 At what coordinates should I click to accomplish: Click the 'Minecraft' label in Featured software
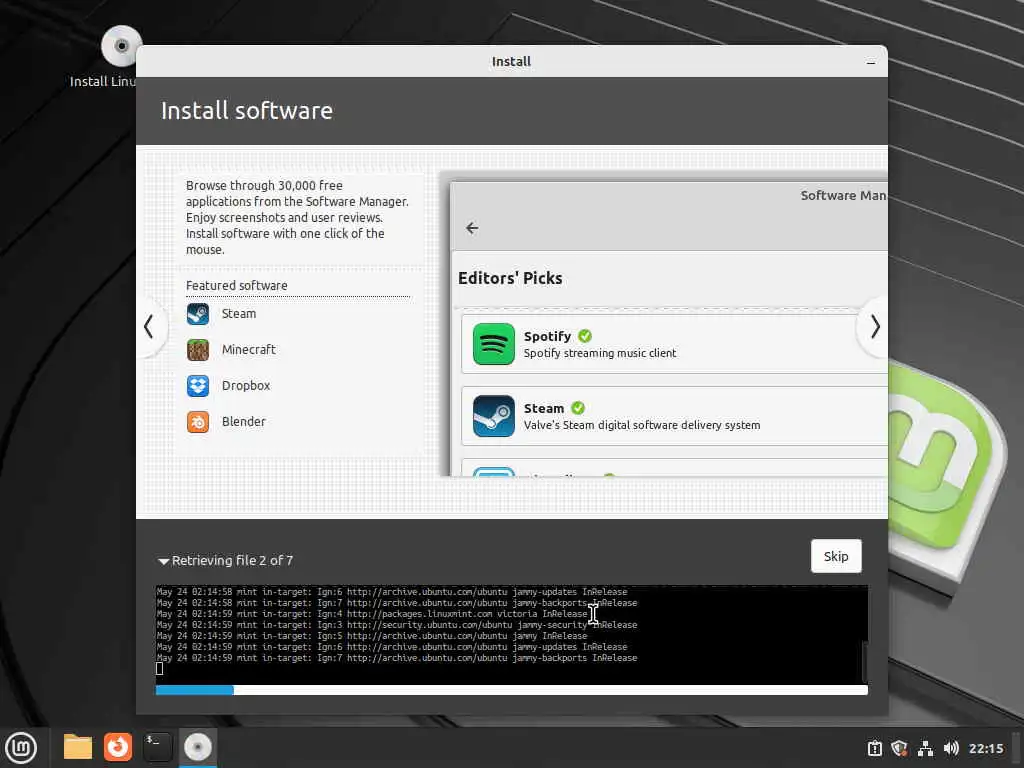[x=248, y=350]
